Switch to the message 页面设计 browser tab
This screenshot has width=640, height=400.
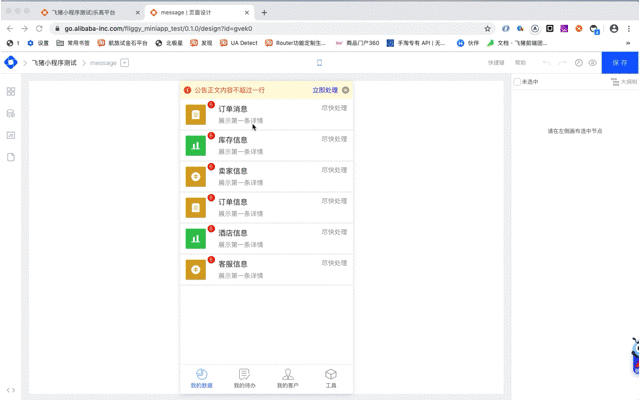pos(199,13)
